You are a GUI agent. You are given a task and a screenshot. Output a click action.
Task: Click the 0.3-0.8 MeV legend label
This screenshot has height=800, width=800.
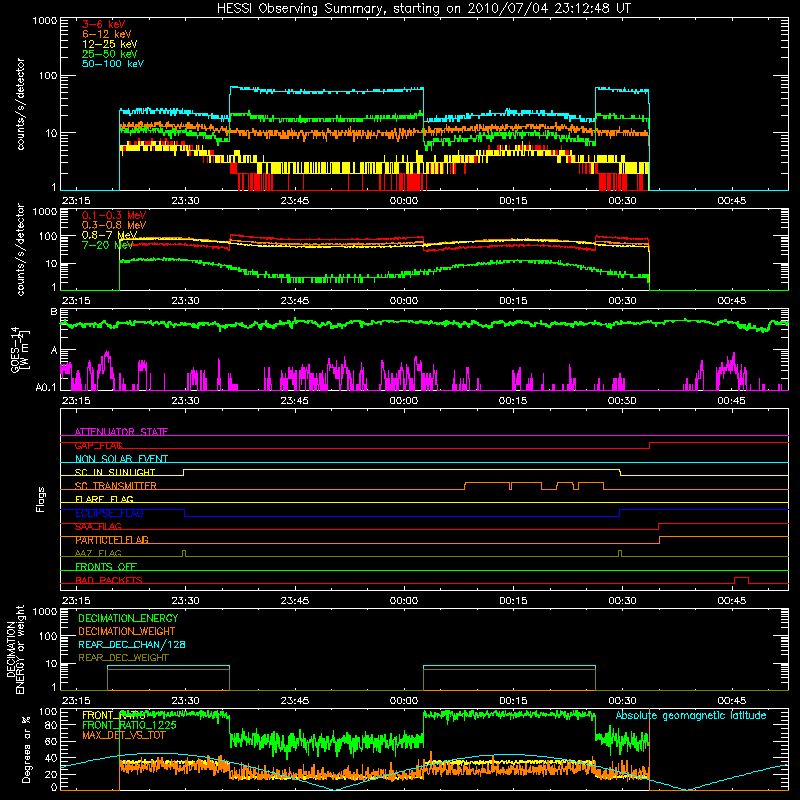click(114, 225)
